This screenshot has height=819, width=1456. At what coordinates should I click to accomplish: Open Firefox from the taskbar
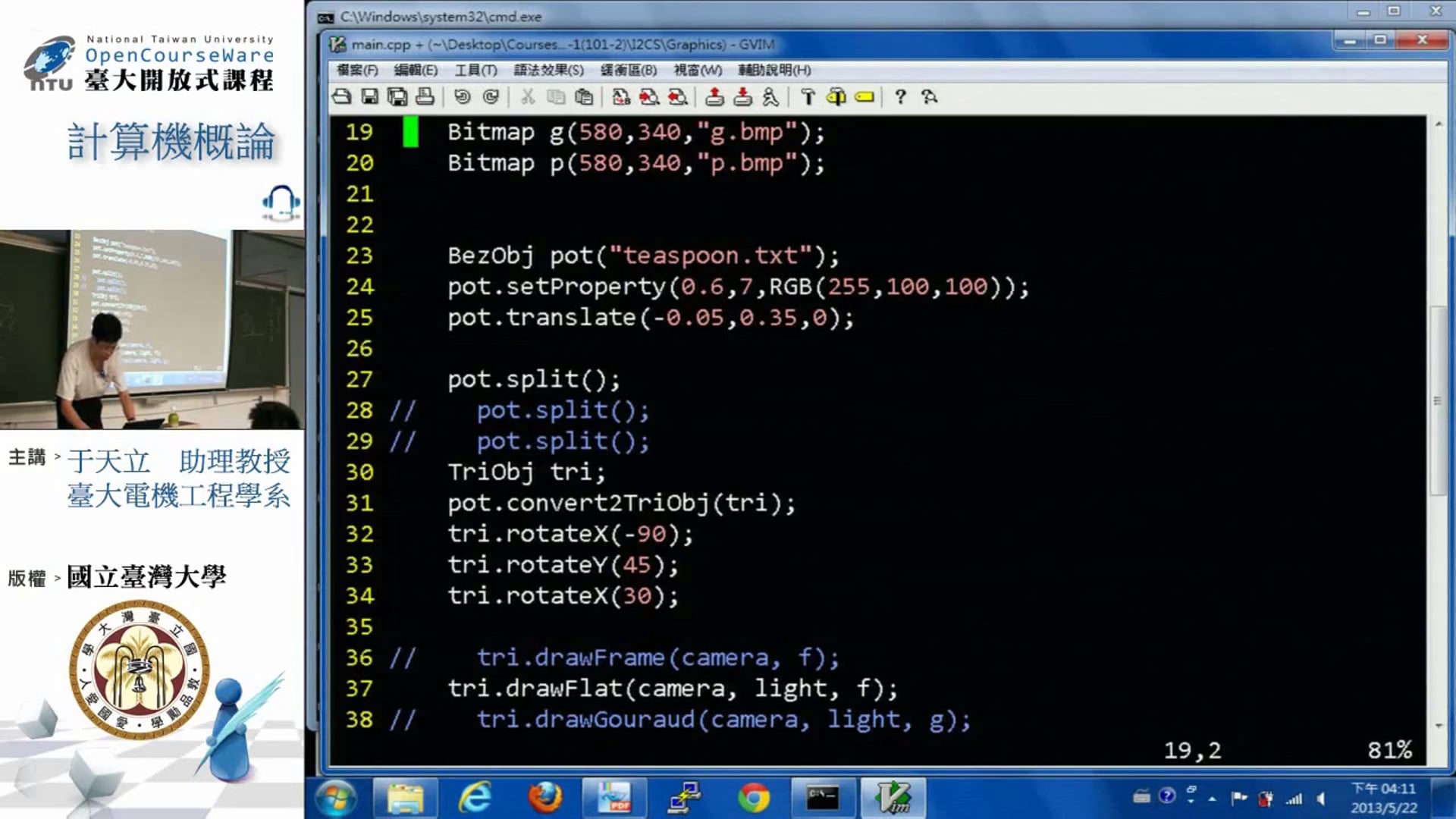[545, 798]
